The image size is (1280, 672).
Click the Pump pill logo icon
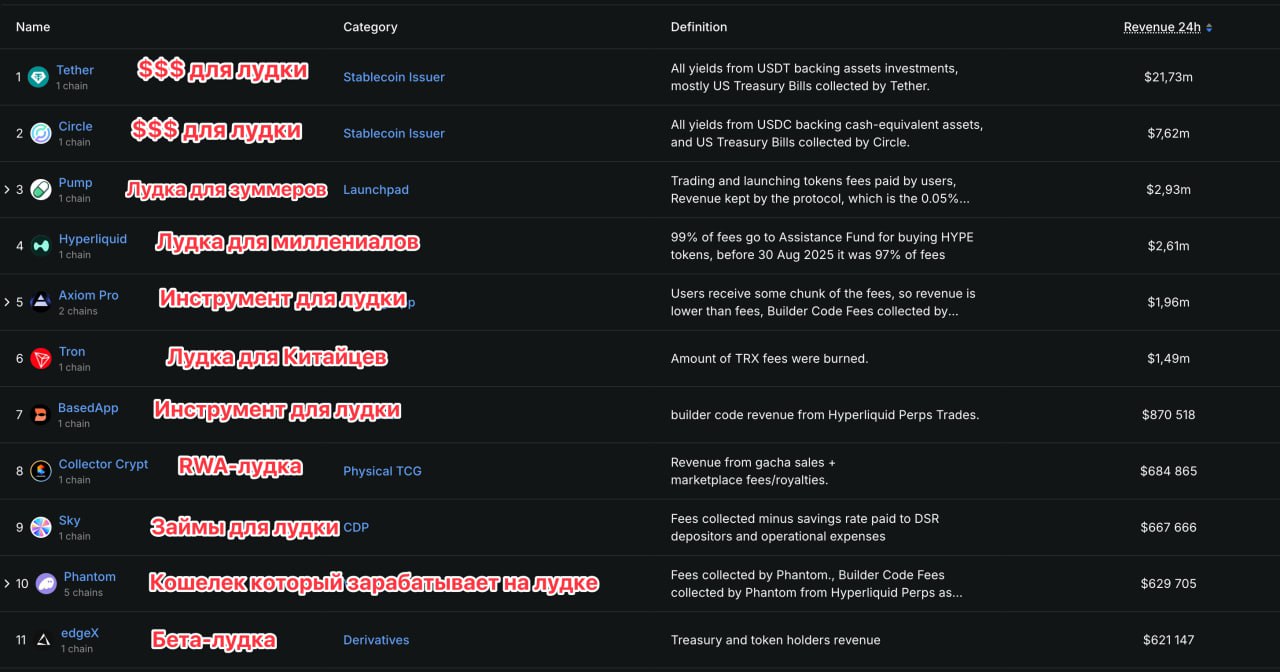coord(40,190)
